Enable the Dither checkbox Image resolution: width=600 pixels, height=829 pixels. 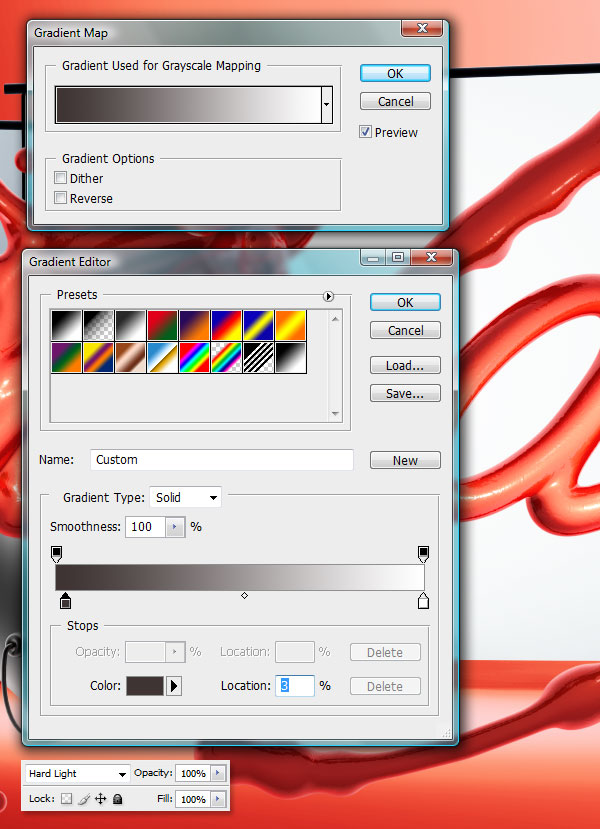tap(61, 178)
